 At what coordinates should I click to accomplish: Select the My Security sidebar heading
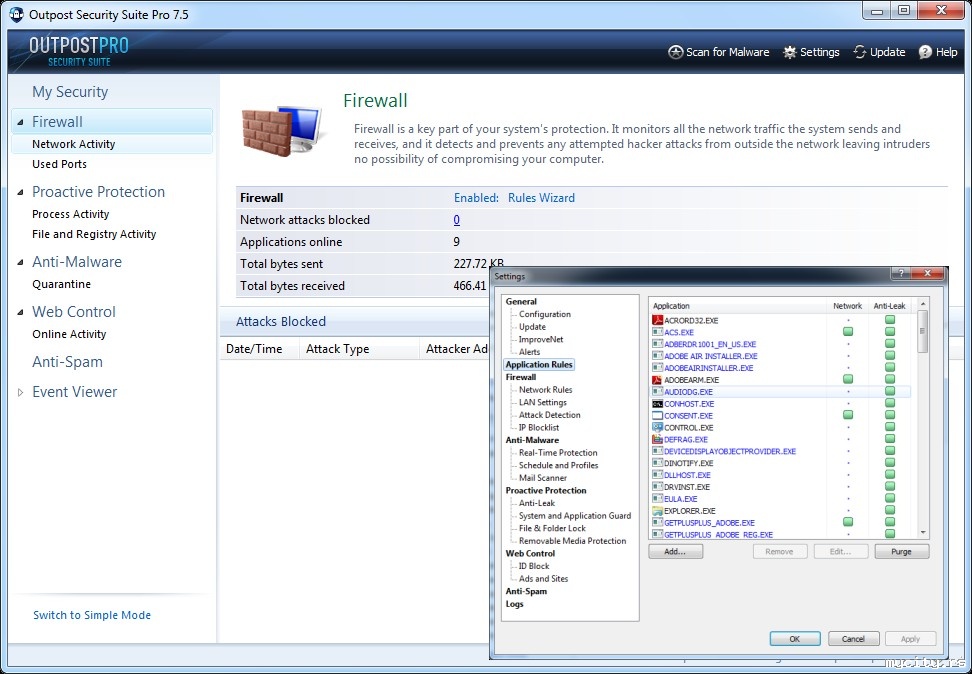click(x=70, y=92)
